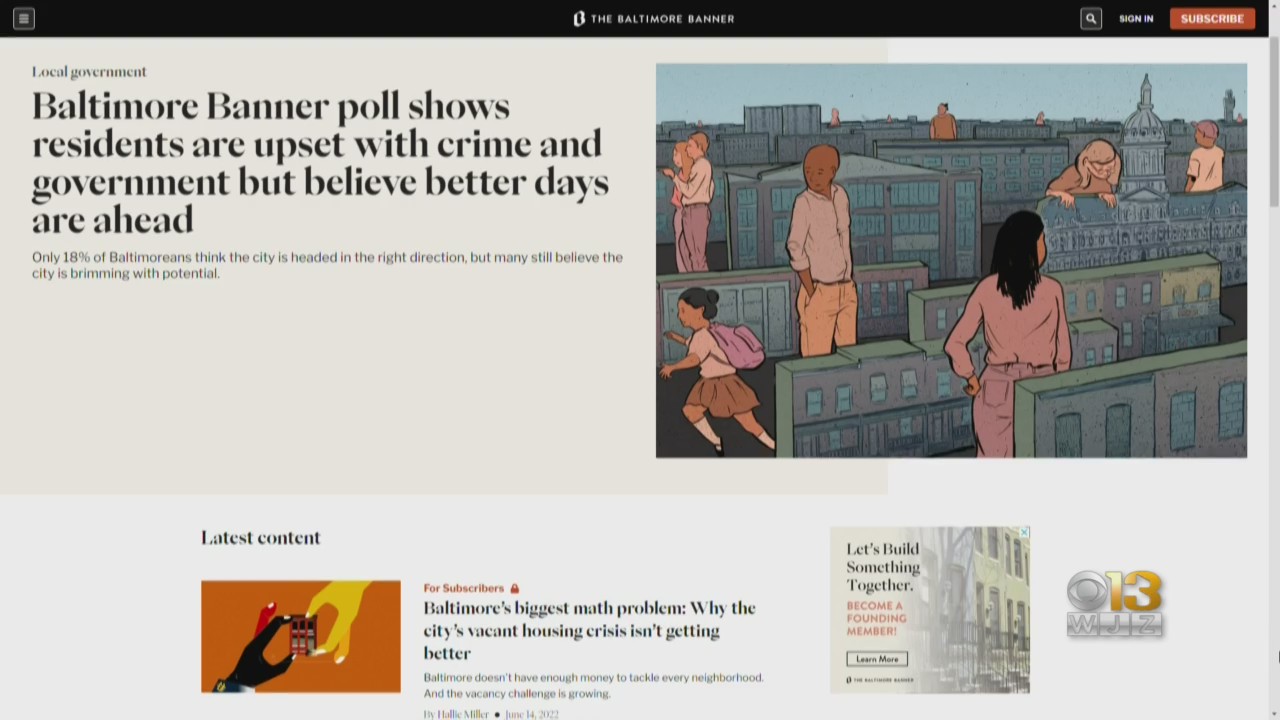
Task: Open the hamburger menu icon
Action: (x=24, y=18)
